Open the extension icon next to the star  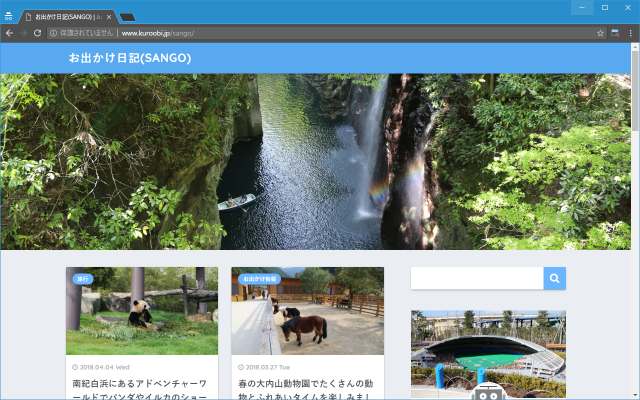[615, 33]
